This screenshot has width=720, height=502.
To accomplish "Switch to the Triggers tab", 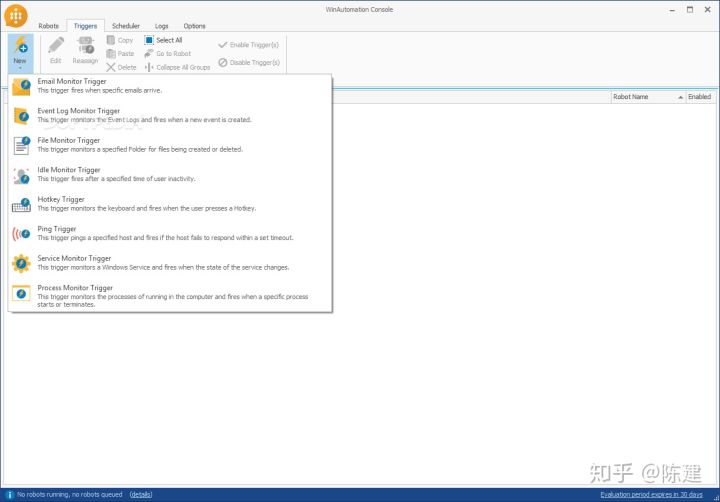I will [x=85, y=26].
